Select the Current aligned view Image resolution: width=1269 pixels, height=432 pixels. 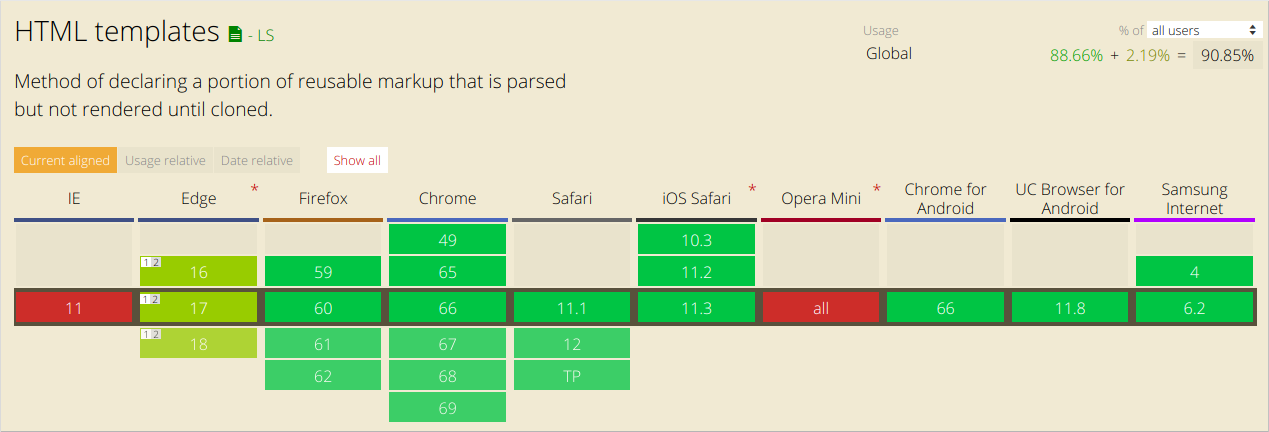66,160
